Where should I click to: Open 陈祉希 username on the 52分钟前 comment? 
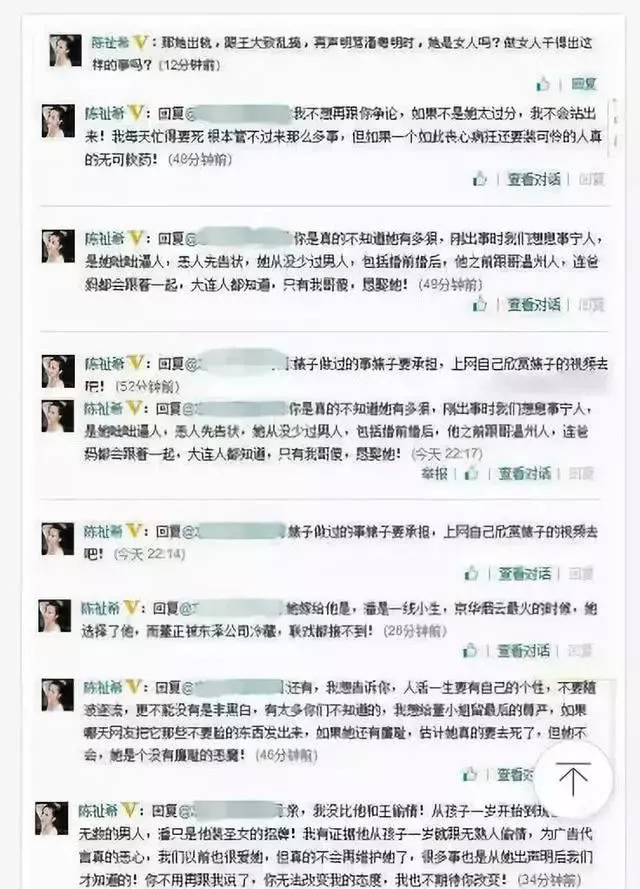104,363
